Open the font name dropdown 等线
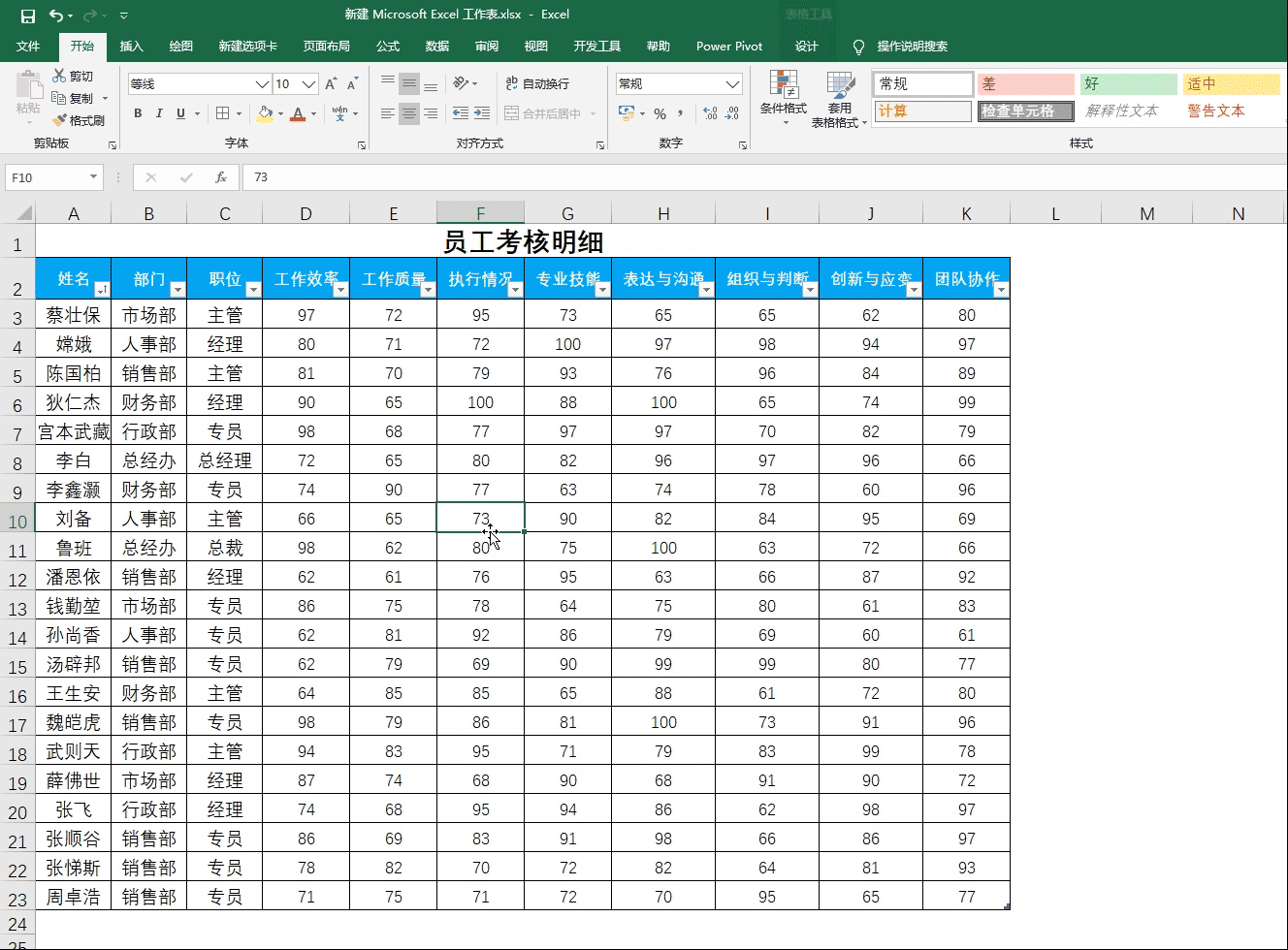The width and height of the screenshot is (1288, 950). pos(262,84)
